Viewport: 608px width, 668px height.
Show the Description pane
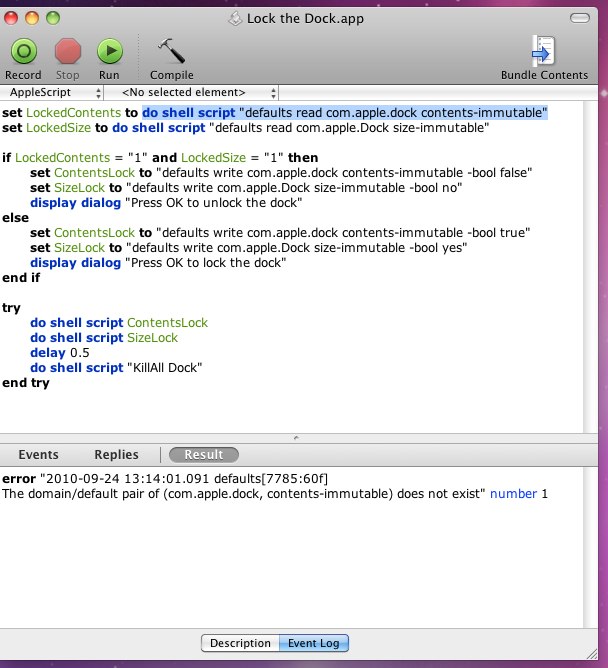coord(240,643)
